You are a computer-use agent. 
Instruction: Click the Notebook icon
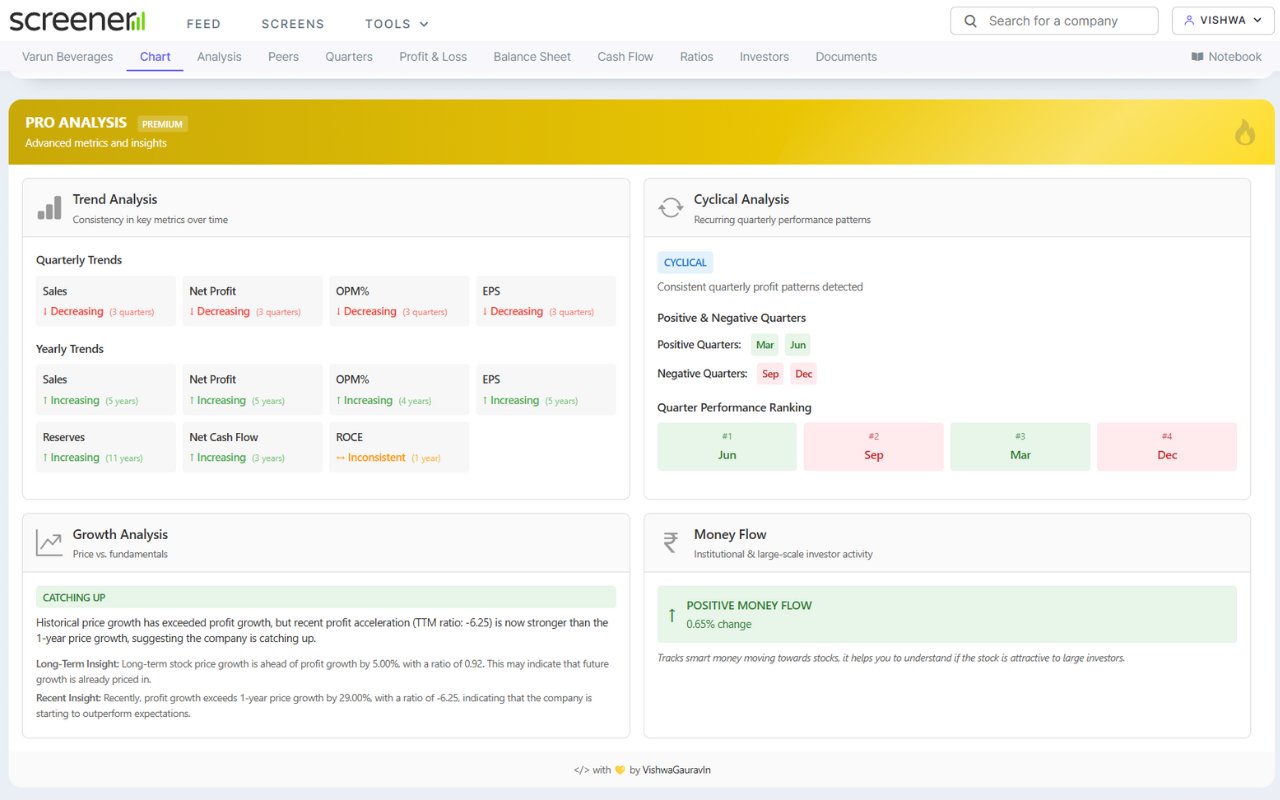(1197, 56)
